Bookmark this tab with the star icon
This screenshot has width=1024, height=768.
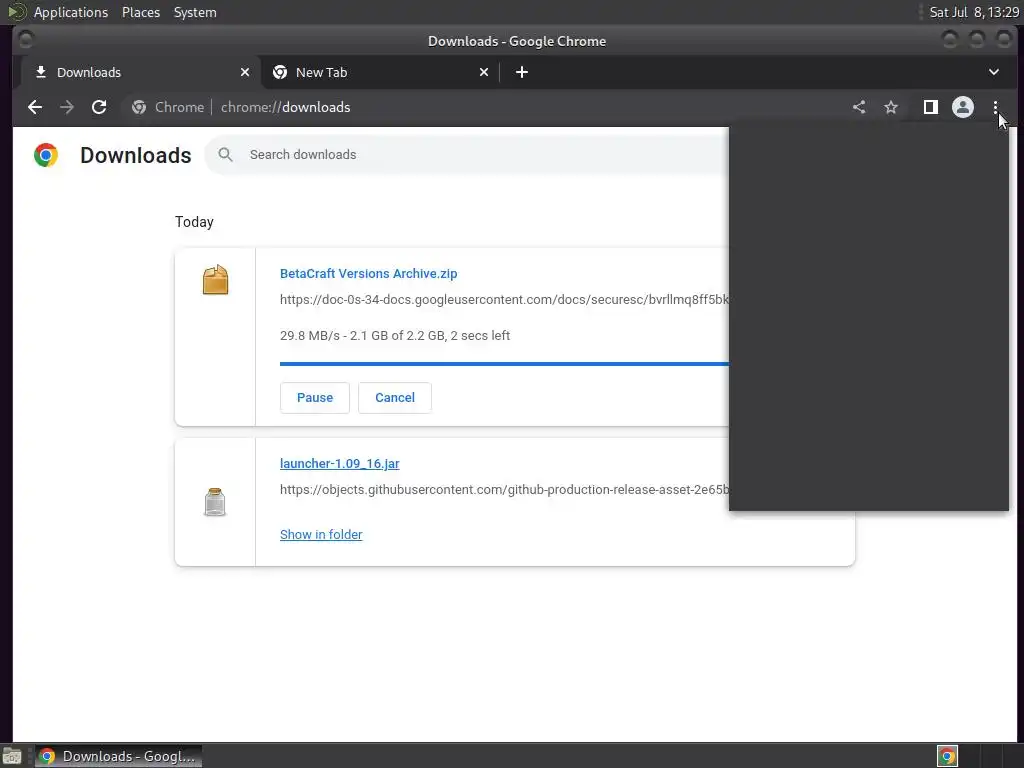pyautogui.click(x=891, y=107)
